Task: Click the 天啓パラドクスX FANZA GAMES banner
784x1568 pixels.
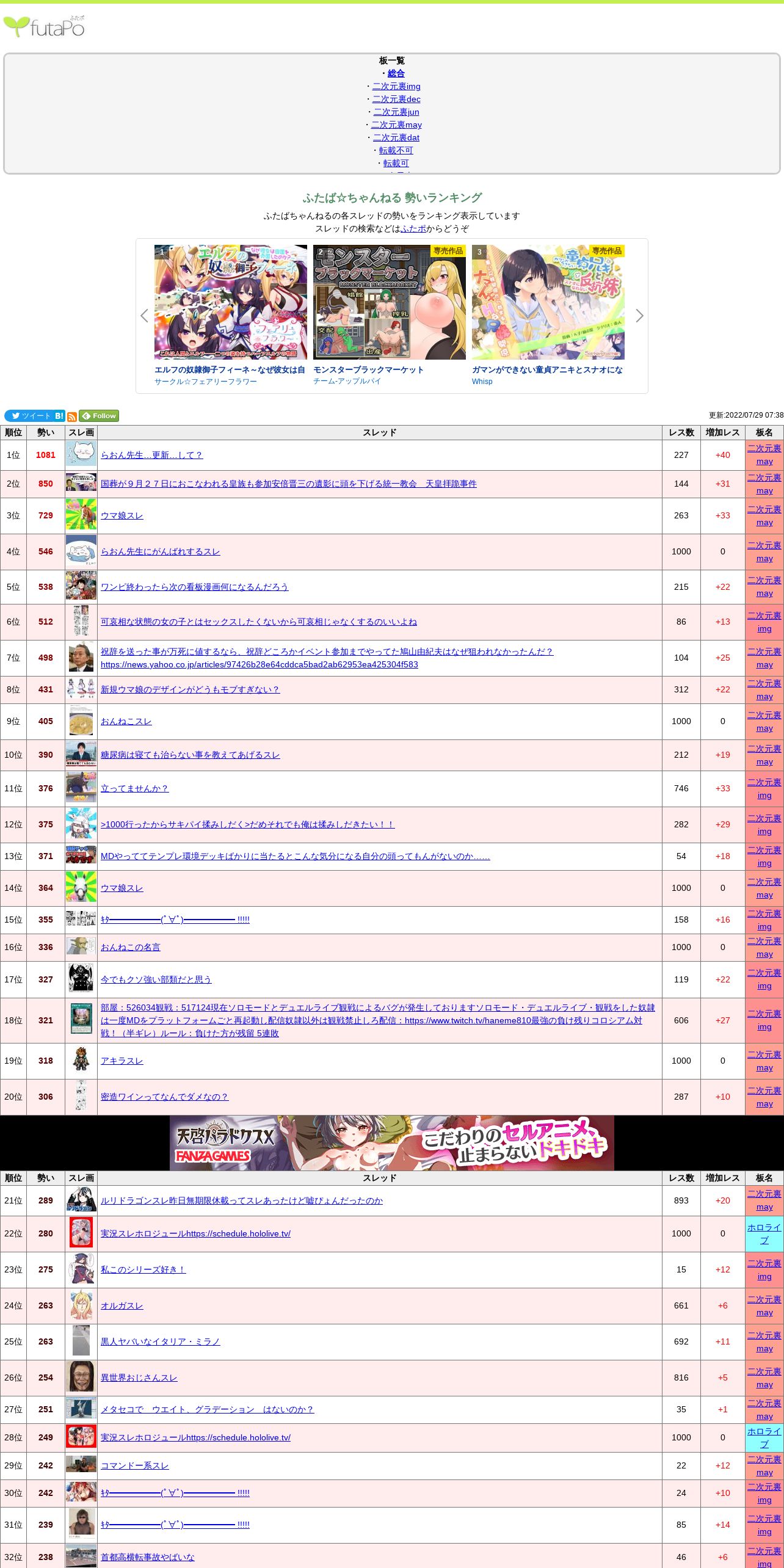Action: [392, 1142]
